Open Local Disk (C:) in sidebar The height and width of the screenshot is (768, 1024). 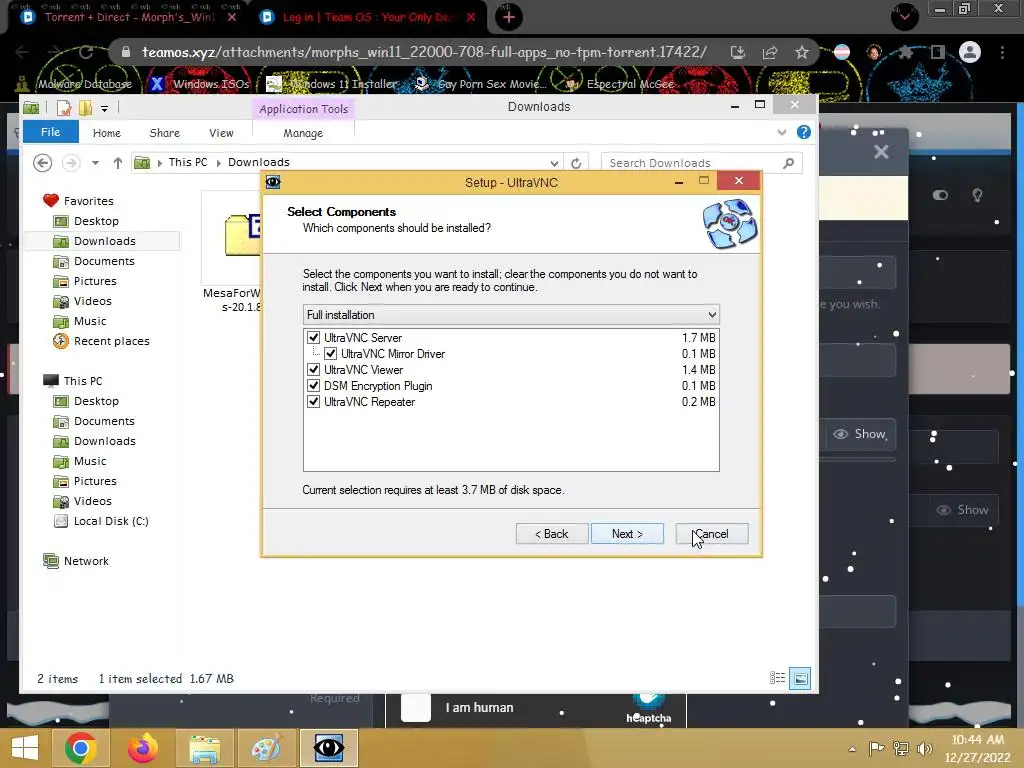pos(111,521)
